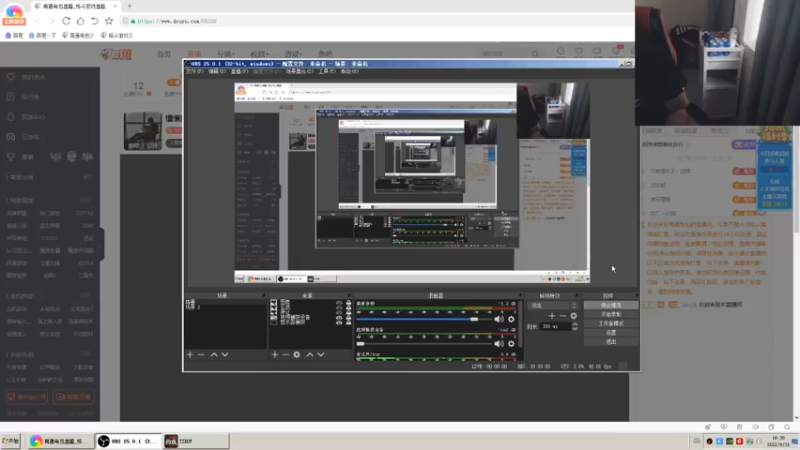Screen dimensions: 800x450
Task: Open the OBS File menu
Action: [194, 71]
